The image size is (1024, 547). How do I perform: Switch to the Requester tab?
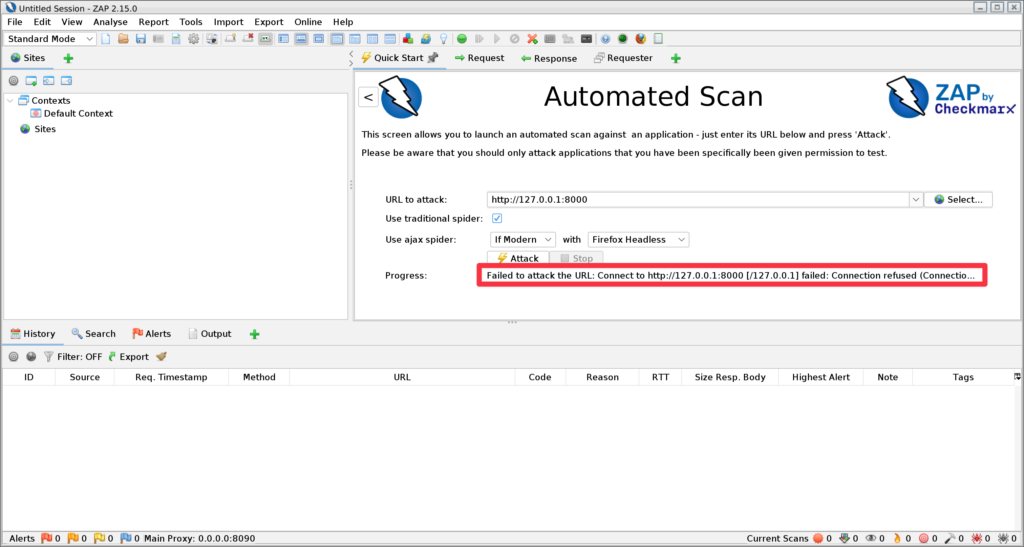pos(623,58)
